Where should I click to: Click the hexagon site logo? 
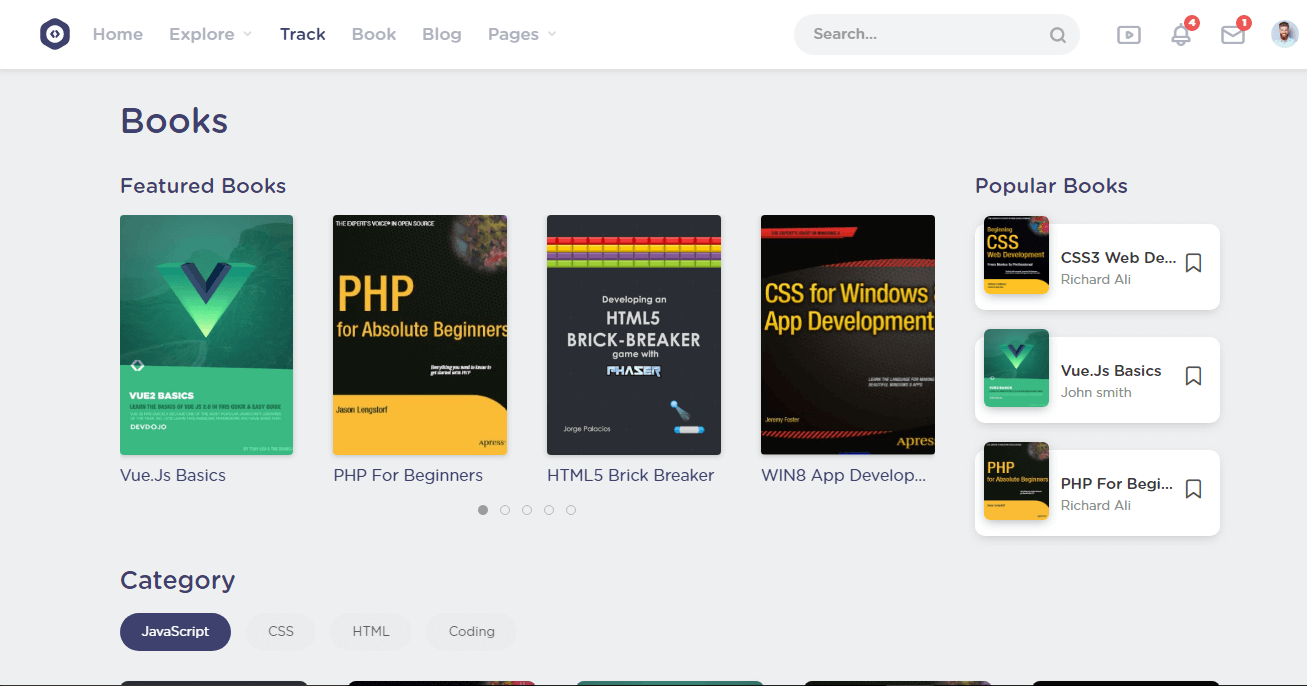pos(55,34)
